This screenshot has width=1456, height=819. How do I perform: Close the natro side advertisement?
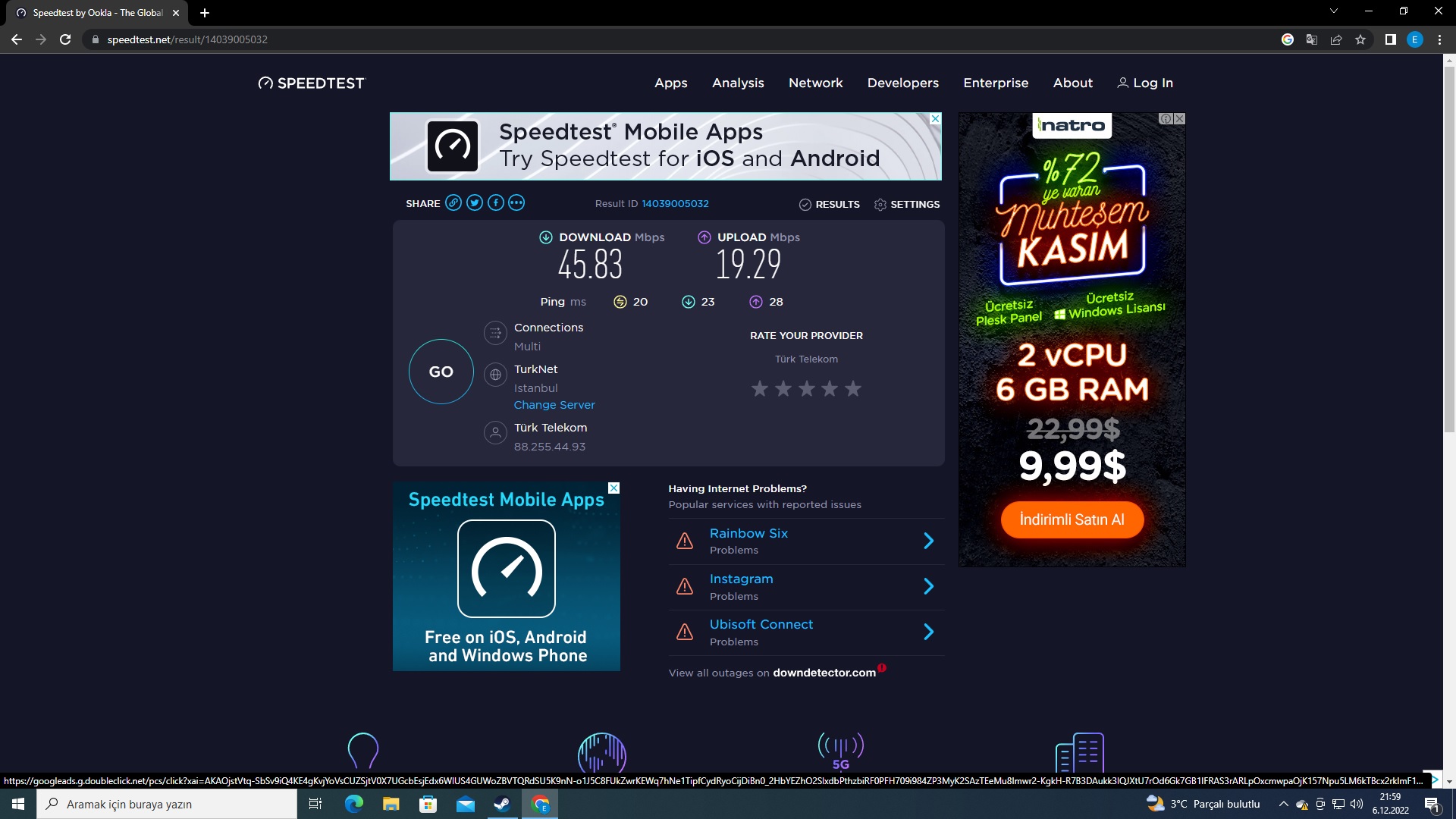point(1179,119)
